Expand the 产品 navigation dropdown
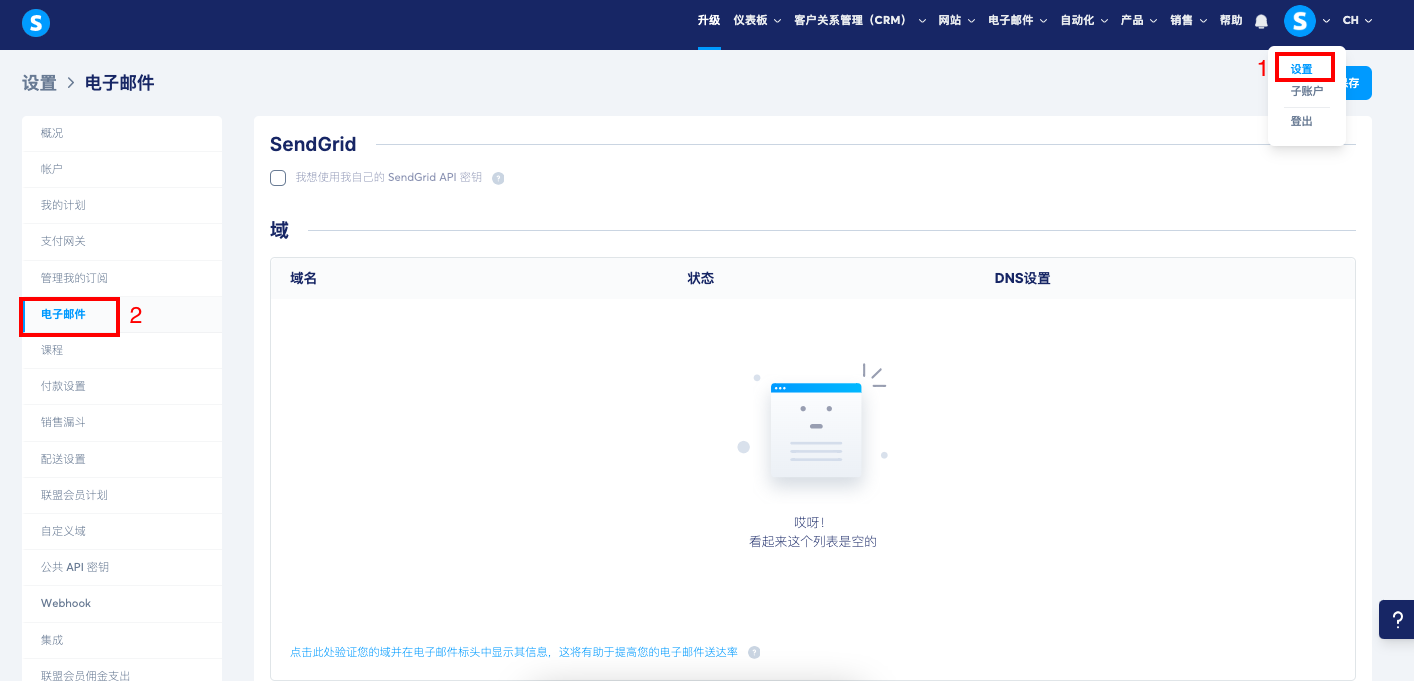Image resolution: width=1414 pixels, height=681 pixels. [1139, 20]
